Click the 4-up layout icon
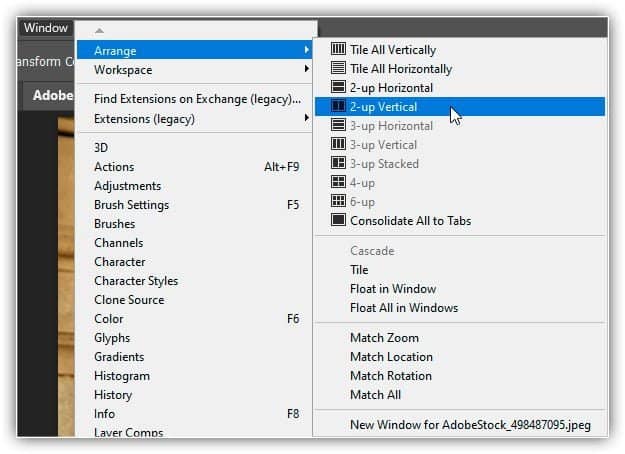Image resolution: width=625 pixels, height=454 pixels. coord(339,183)
